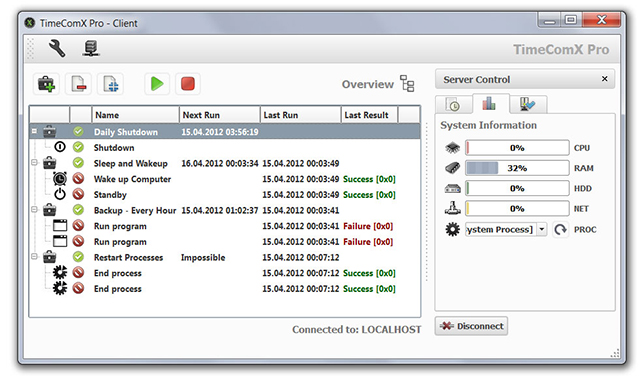640x384 pixels.
Task: Sort by the Last Run column header
Action: pos(300,115)
